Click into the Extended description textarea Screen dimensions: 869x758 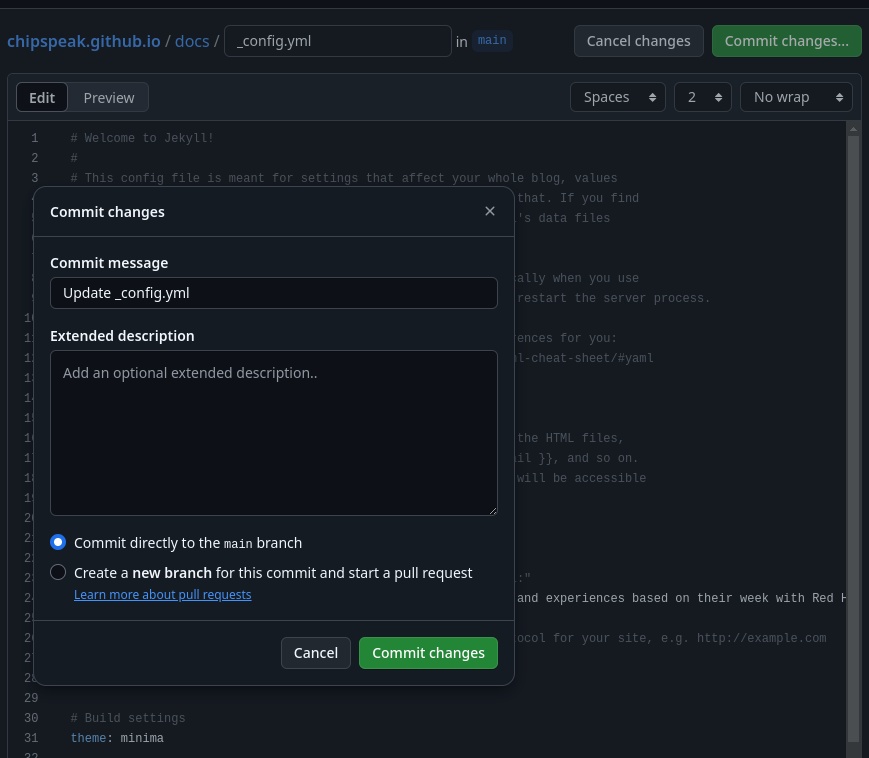pyautogui.click(x=273, y=432)
